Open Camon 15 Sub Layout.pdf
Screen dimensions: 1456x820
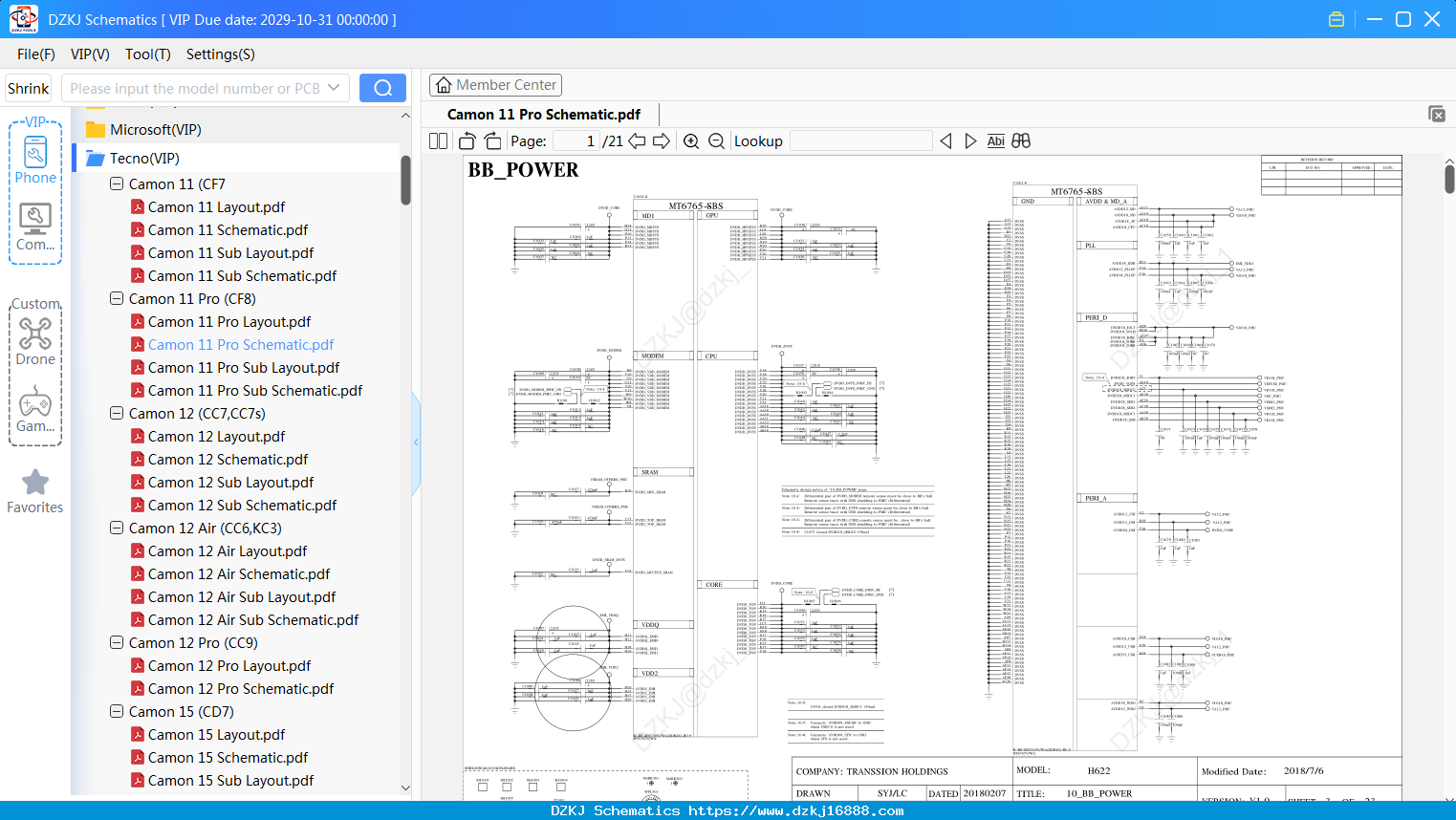point(230,780)
